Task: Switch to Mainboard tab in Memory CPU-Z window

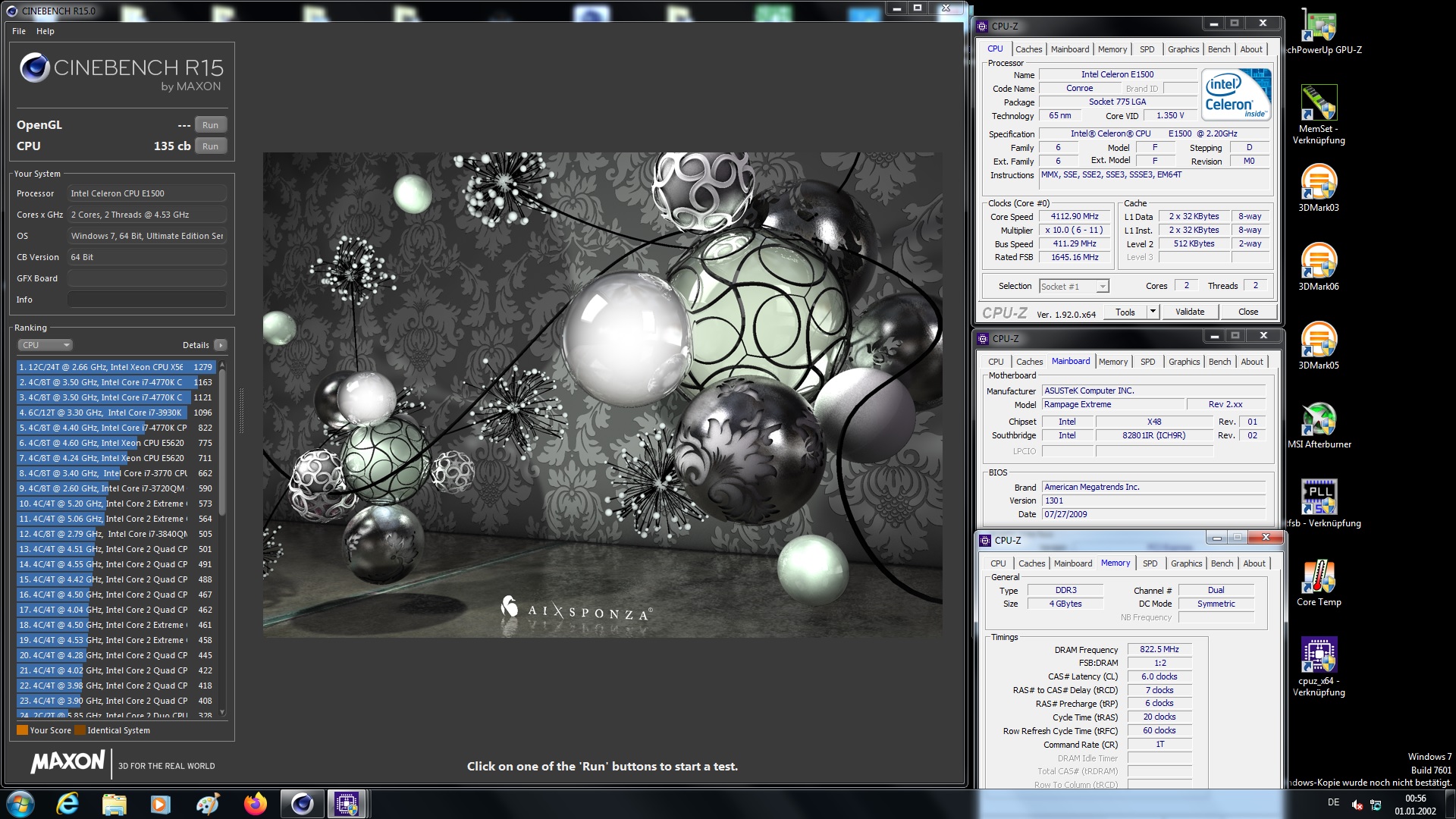Action: (1073, 563)
